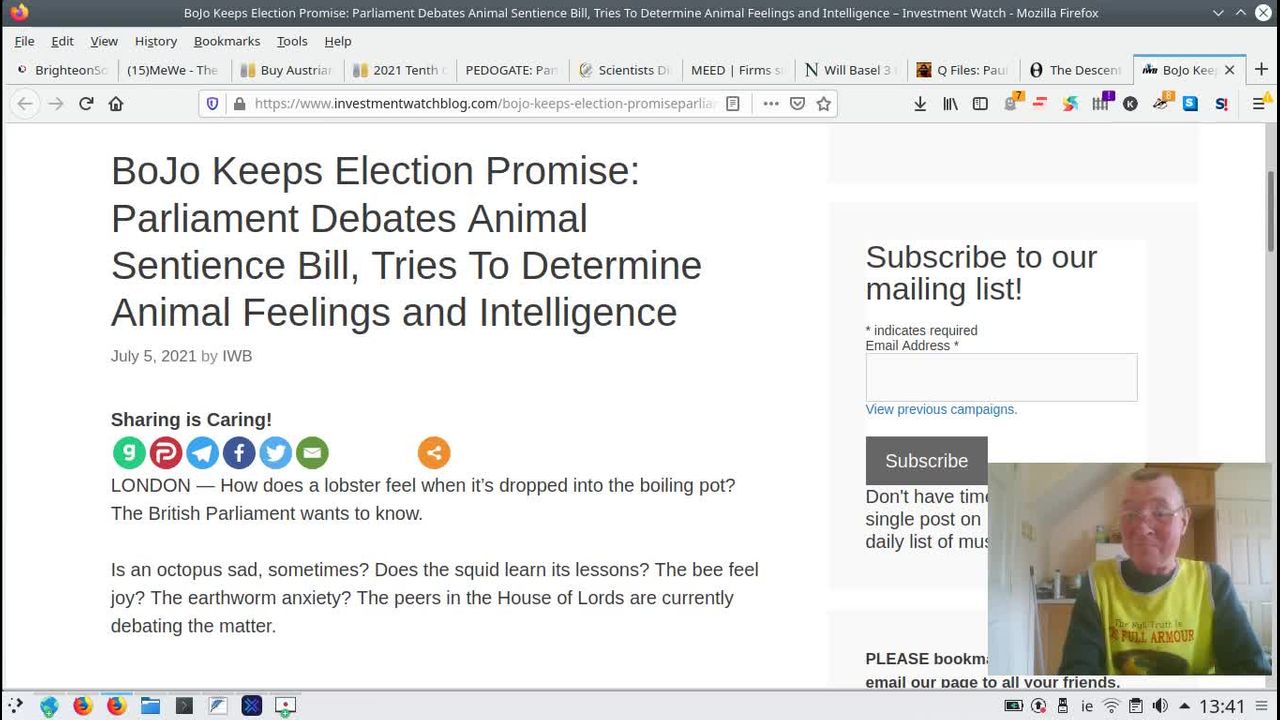The image size is (1280, 720).
Task: Save page to Pocket
Action: pyautogui.click(x=797, y=104)
